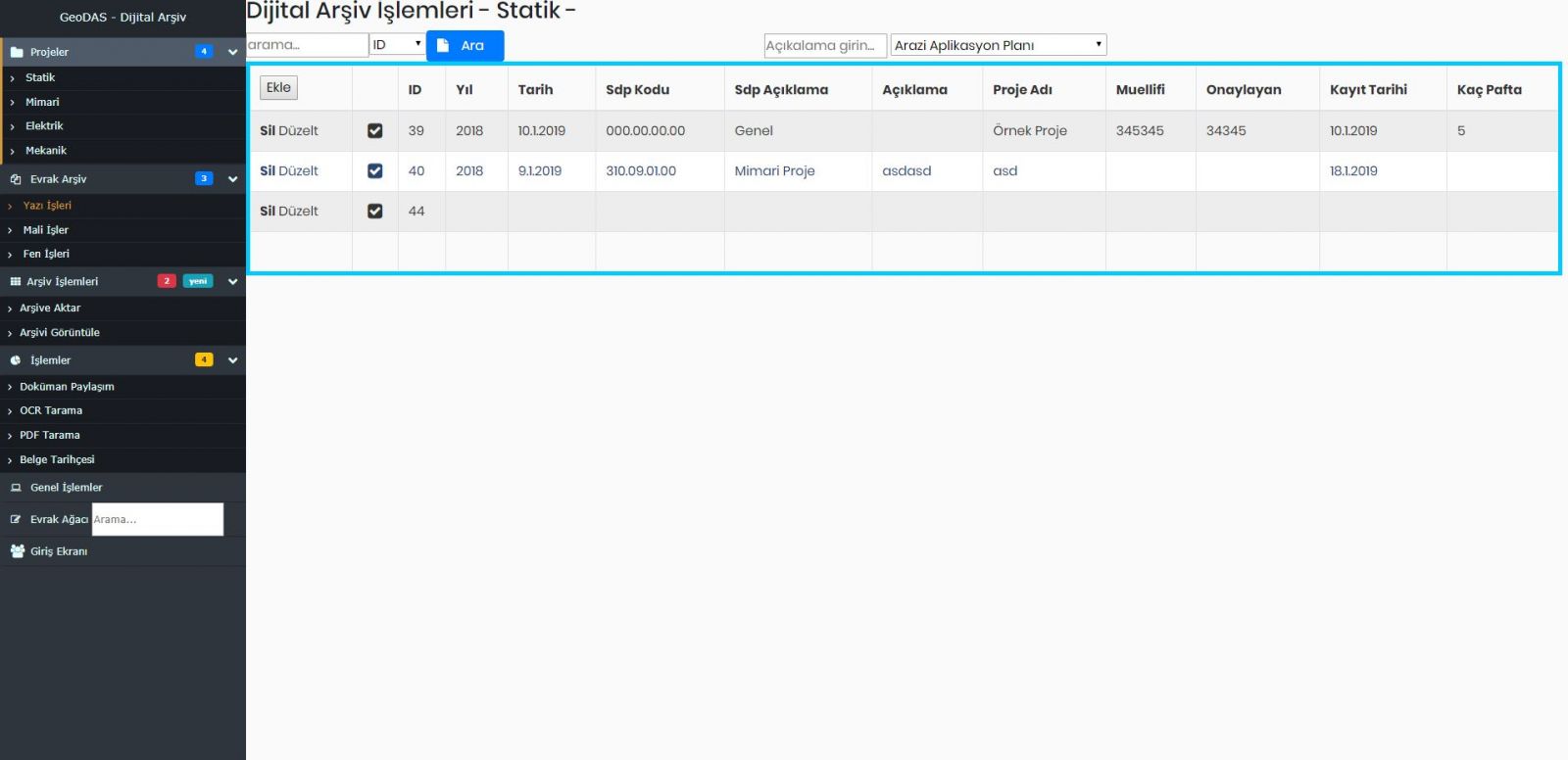Click the Arşiv İşlemleri grid icon
The image size is (1568, 760).
click(16, 282)
